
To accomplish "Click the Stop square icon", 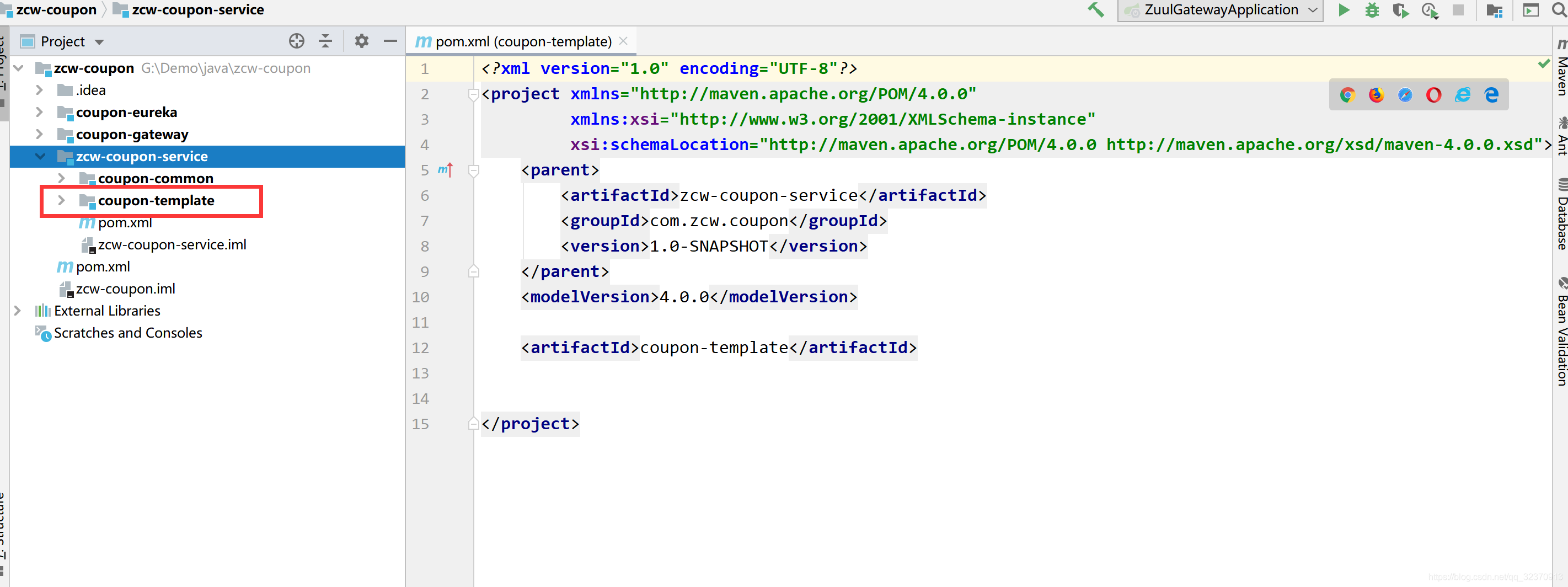I will tap(1458, 10).
